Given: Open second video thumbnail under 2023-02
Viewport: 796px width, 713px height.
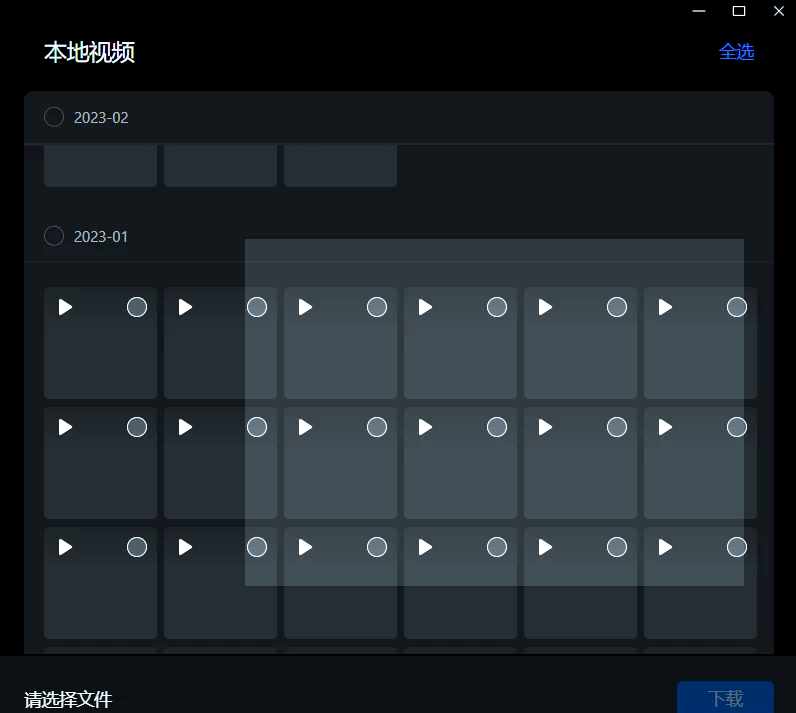Looking at the screenshot, I should pyautogui.click(x=220, y=165).
